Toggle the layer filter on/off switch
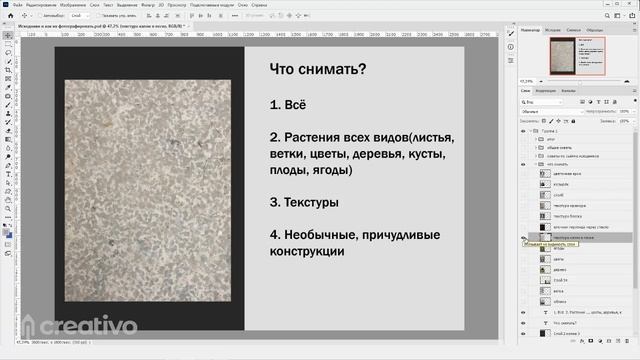The image size is (640, 360). (635, 100)
